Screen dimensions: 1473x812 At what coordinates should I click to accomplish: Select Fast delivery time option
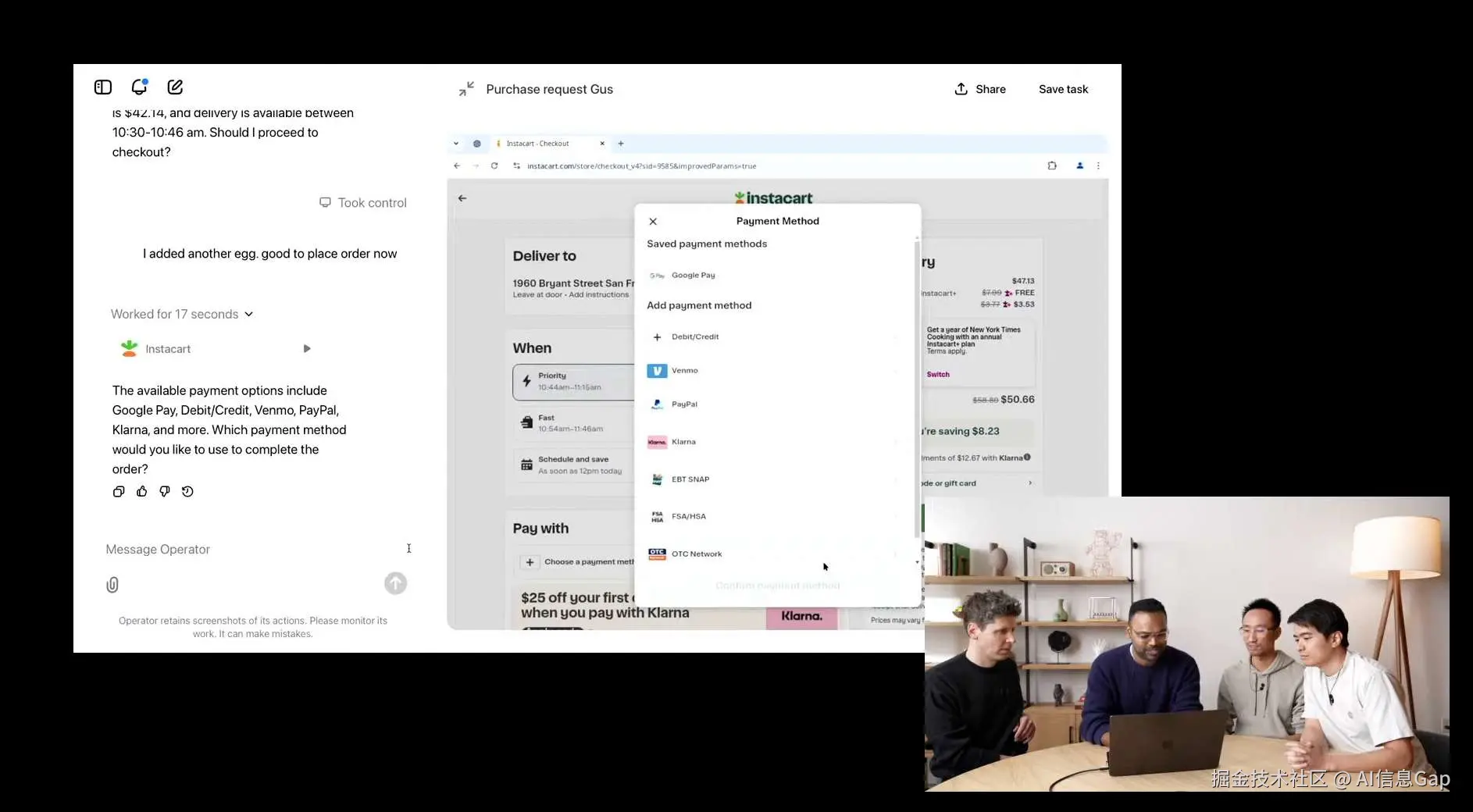coord(575,423)
